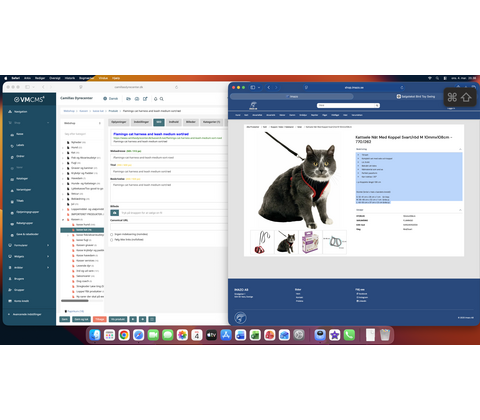The image size is (480, 420).
Task: Click the search magnifier icon in CMS header
Action: click(162, 99)
